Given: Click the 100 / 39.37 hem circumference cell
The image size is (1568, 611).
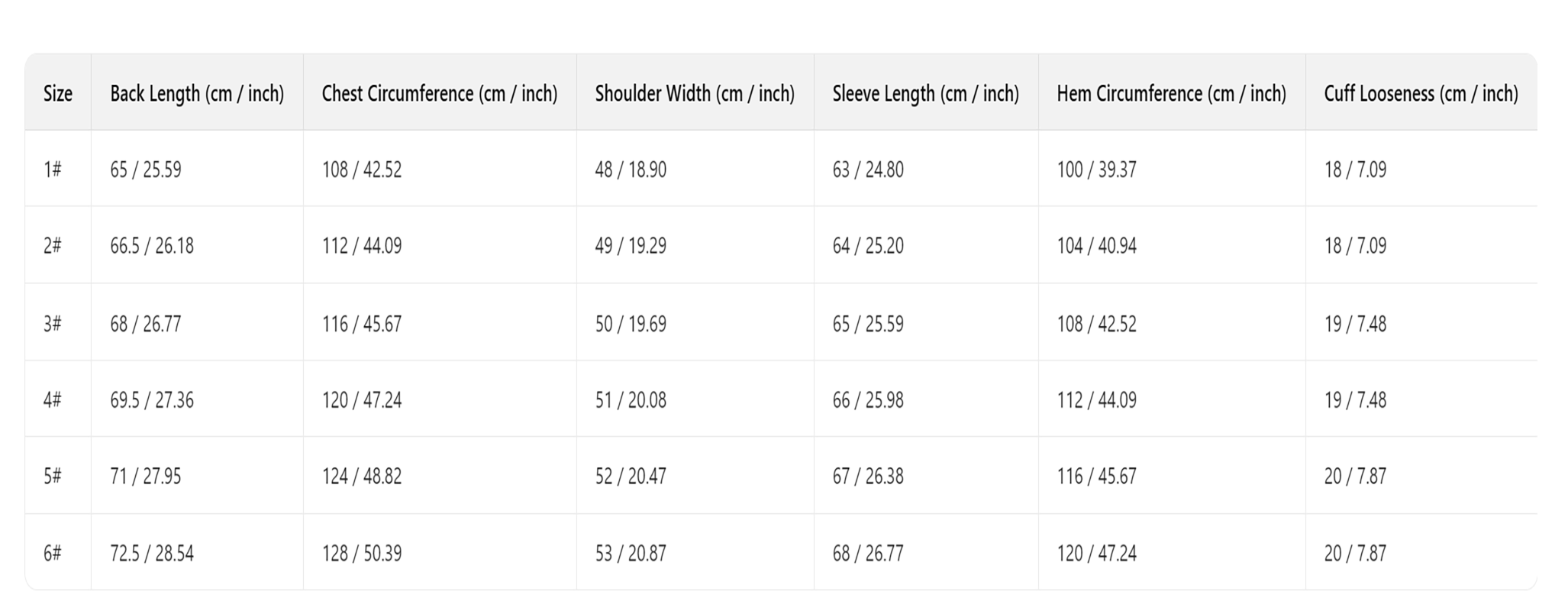Looking at the screenshot, I should click(1096, 170).
